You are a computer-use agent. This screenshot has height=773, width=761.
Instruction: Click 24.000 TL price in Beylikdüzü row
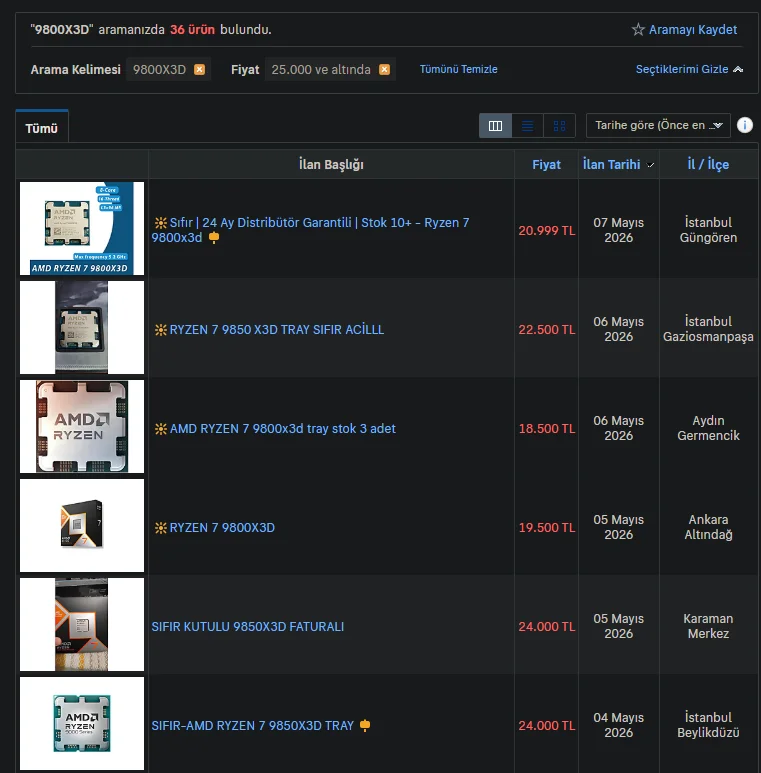[x=547, y=726]
